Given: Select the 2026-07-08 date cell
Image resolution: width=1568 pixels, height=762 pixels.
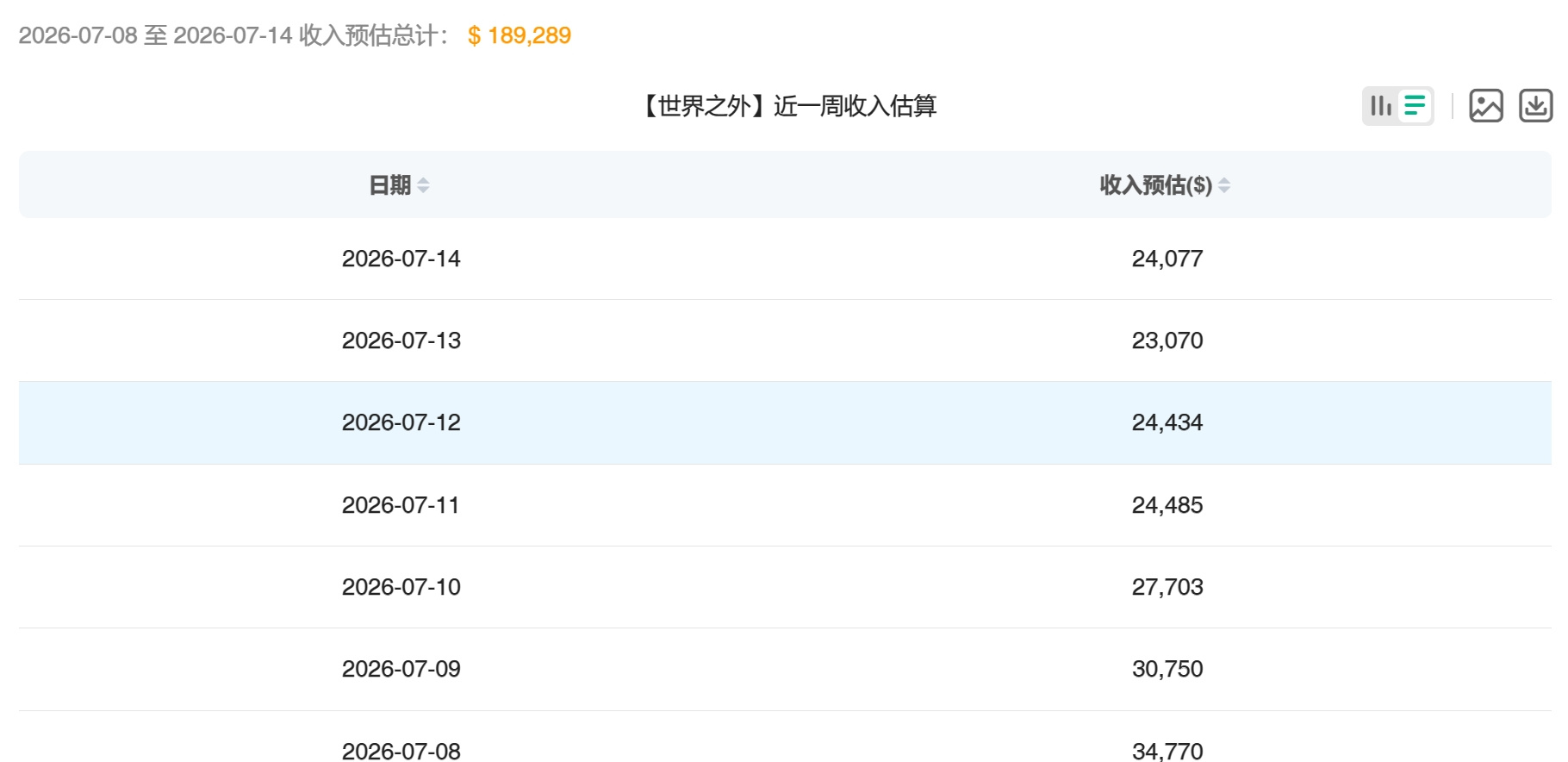Looking at the screenshot, I should (x=401, y=751).
